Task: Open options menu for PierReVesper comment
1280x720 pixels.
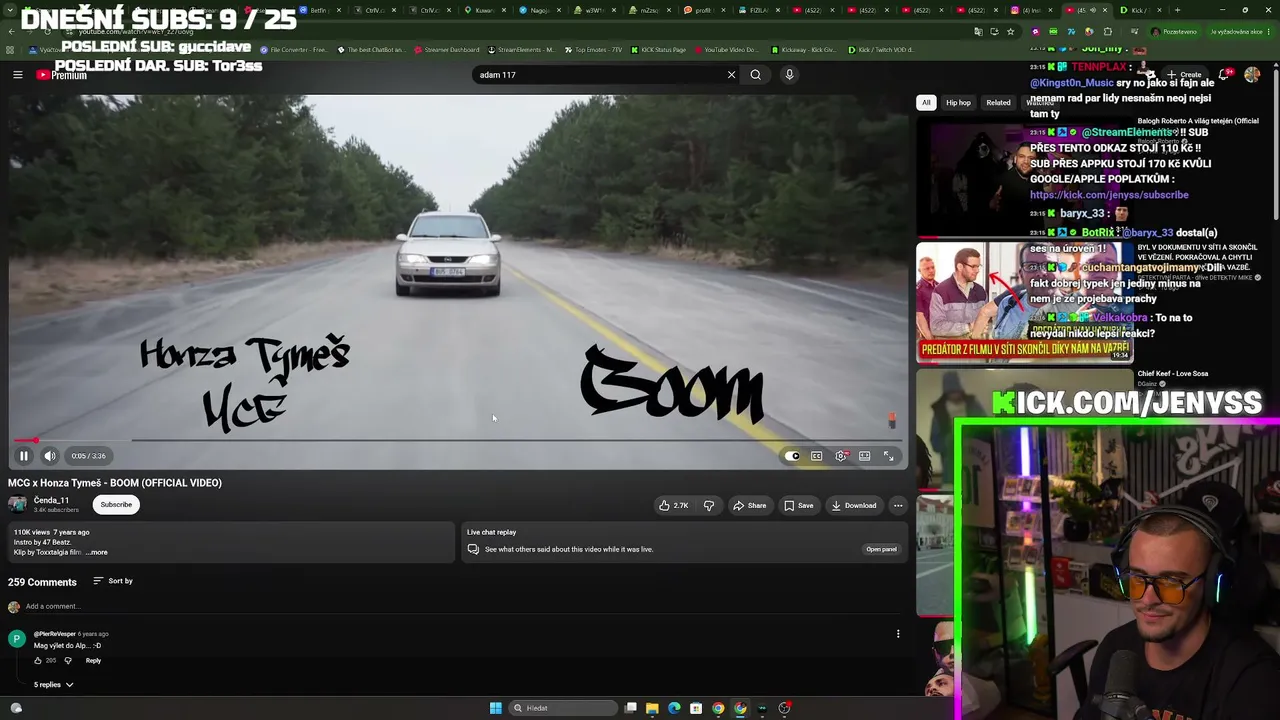Action: tap(898, 634)
